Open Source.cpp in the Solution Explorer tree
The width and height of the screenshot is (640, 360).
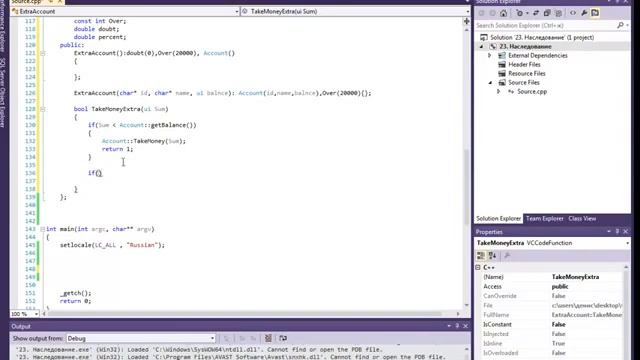pyautogui.click(x=532, y=91)
